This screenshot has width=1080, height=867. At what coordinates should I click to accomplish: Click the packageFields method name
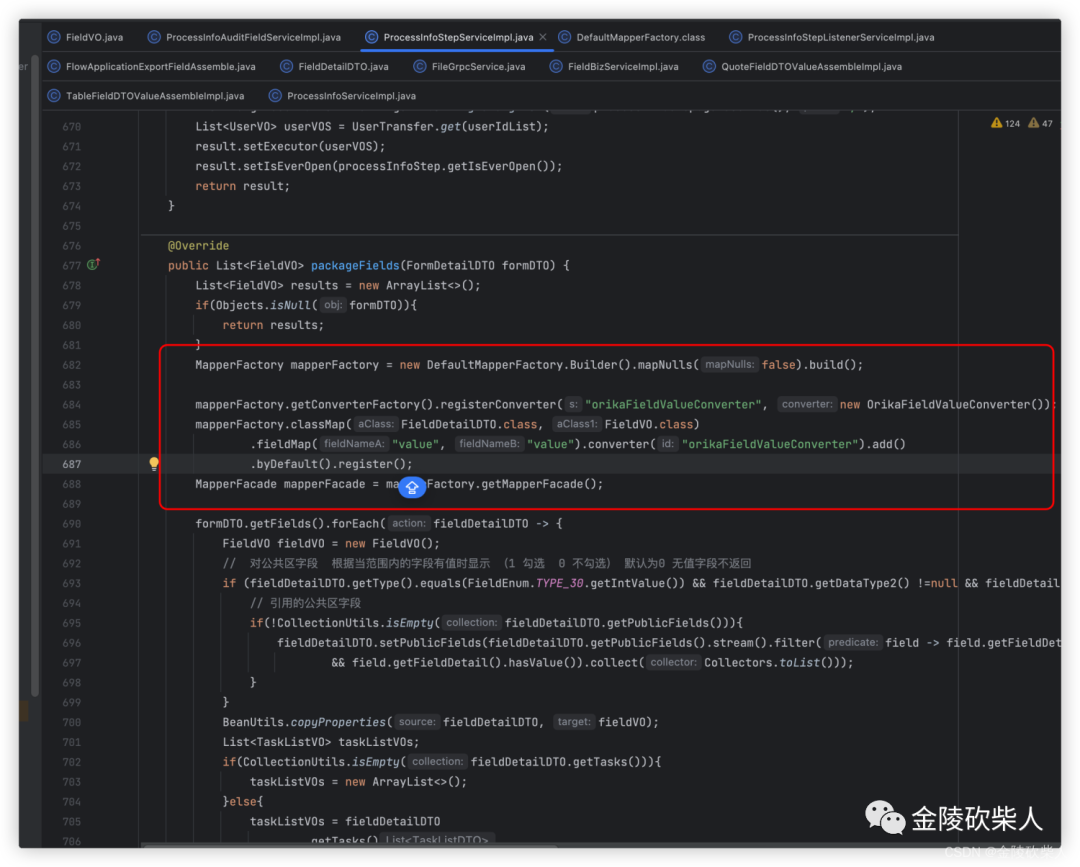point(355,266)
